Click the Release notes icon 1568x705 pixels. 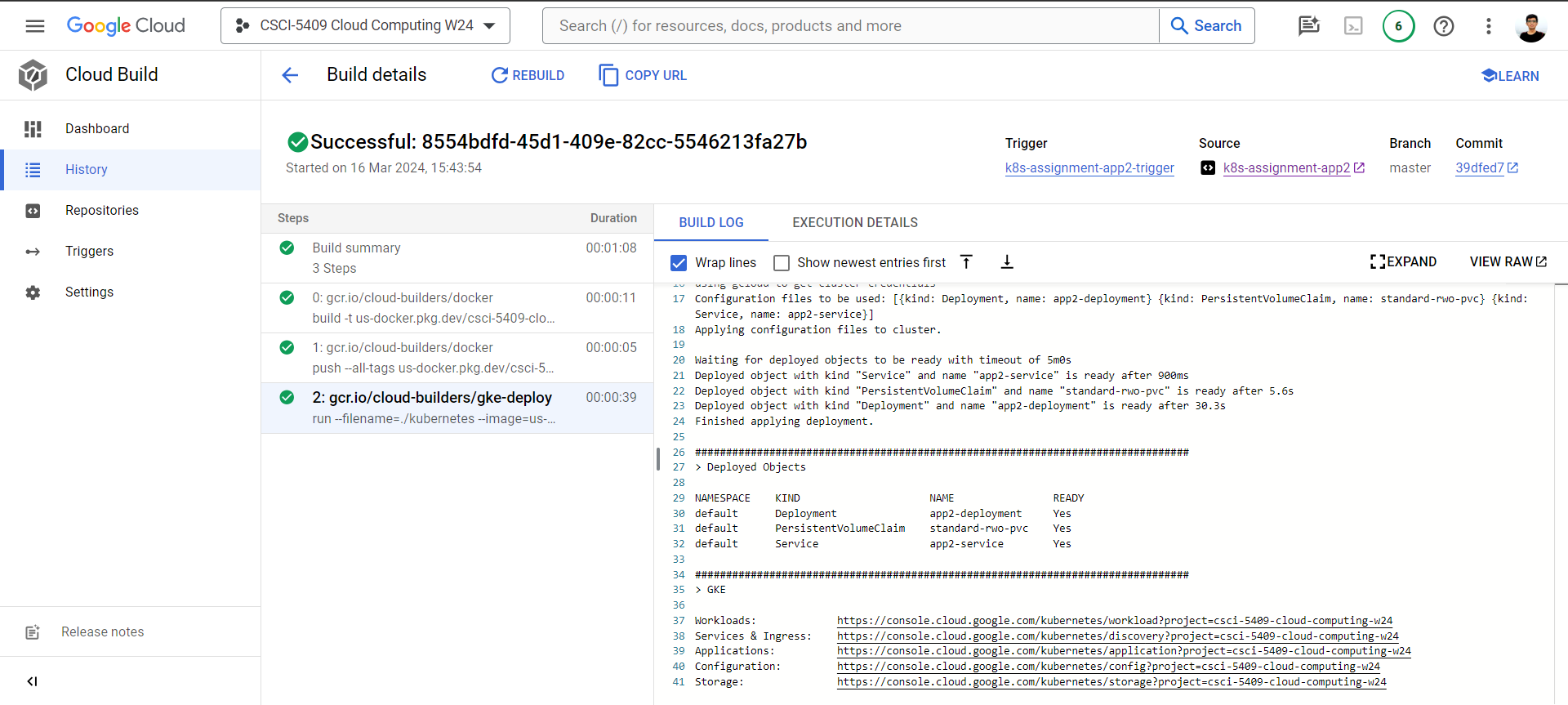click(33, 632)
